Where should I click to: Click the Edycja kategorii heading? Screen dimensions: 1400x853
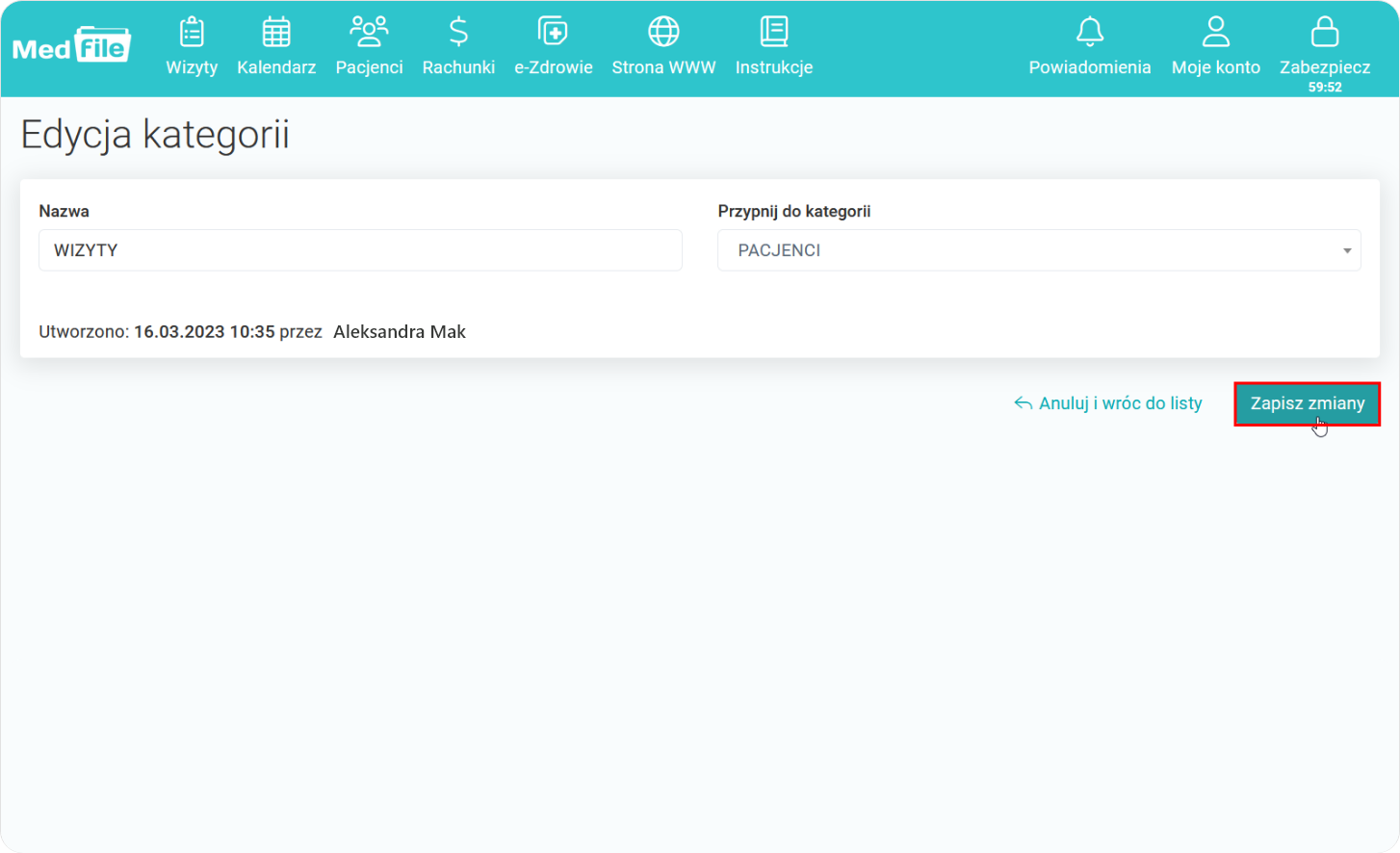pyautogui.click(x=155, y=135)
